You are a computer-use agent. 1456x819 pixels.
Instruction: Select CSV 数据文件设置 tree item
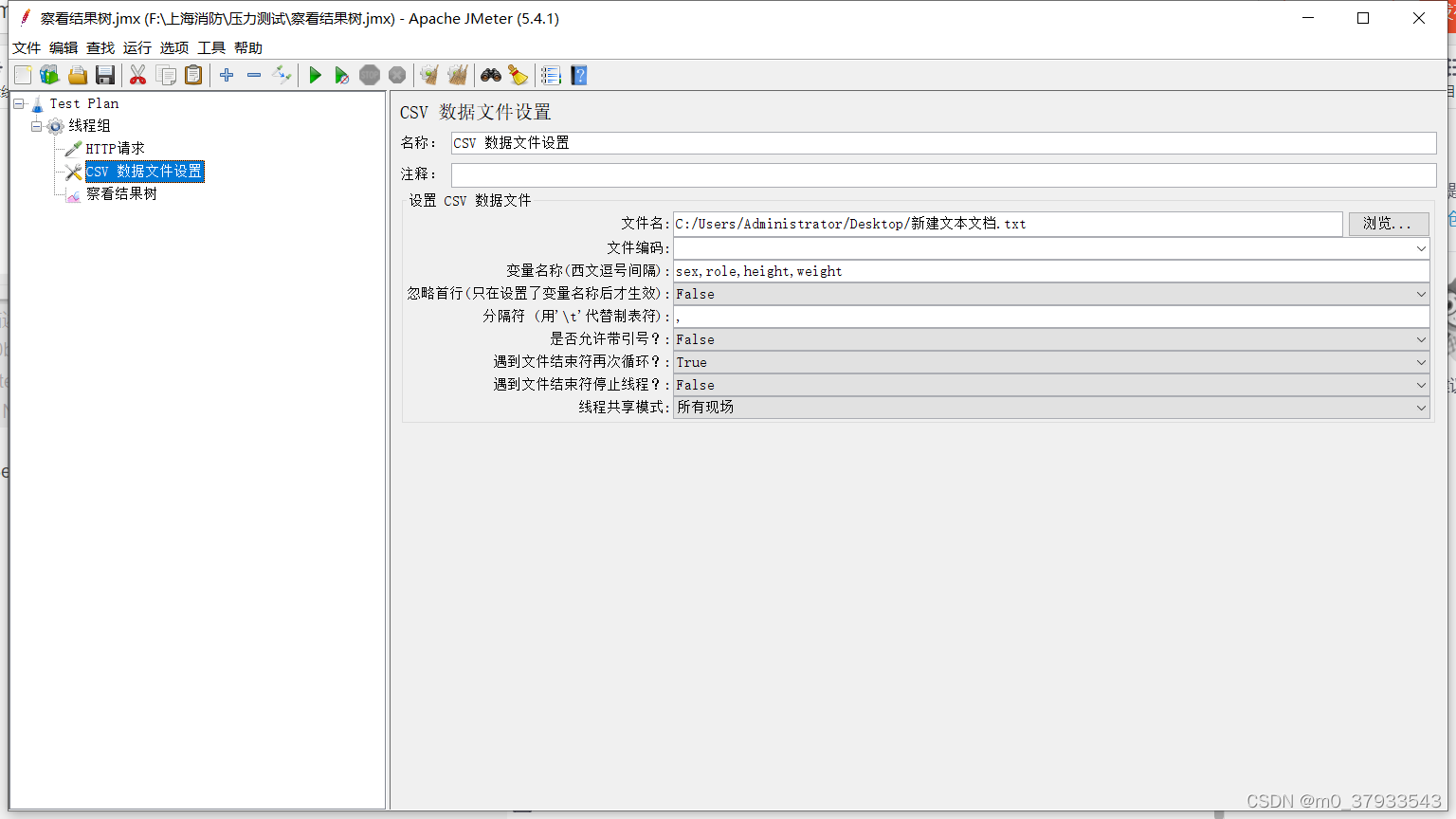click(x=144, y=172)
